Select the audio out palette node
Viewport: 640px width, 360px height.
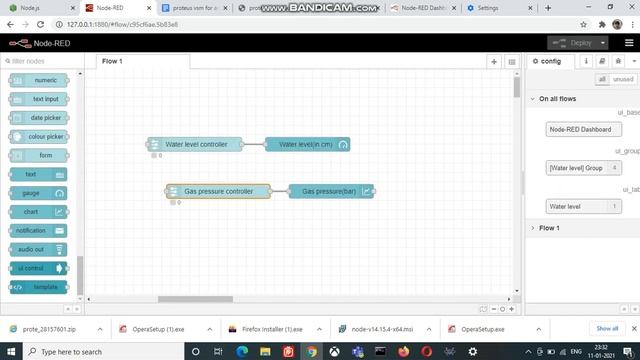39,249
